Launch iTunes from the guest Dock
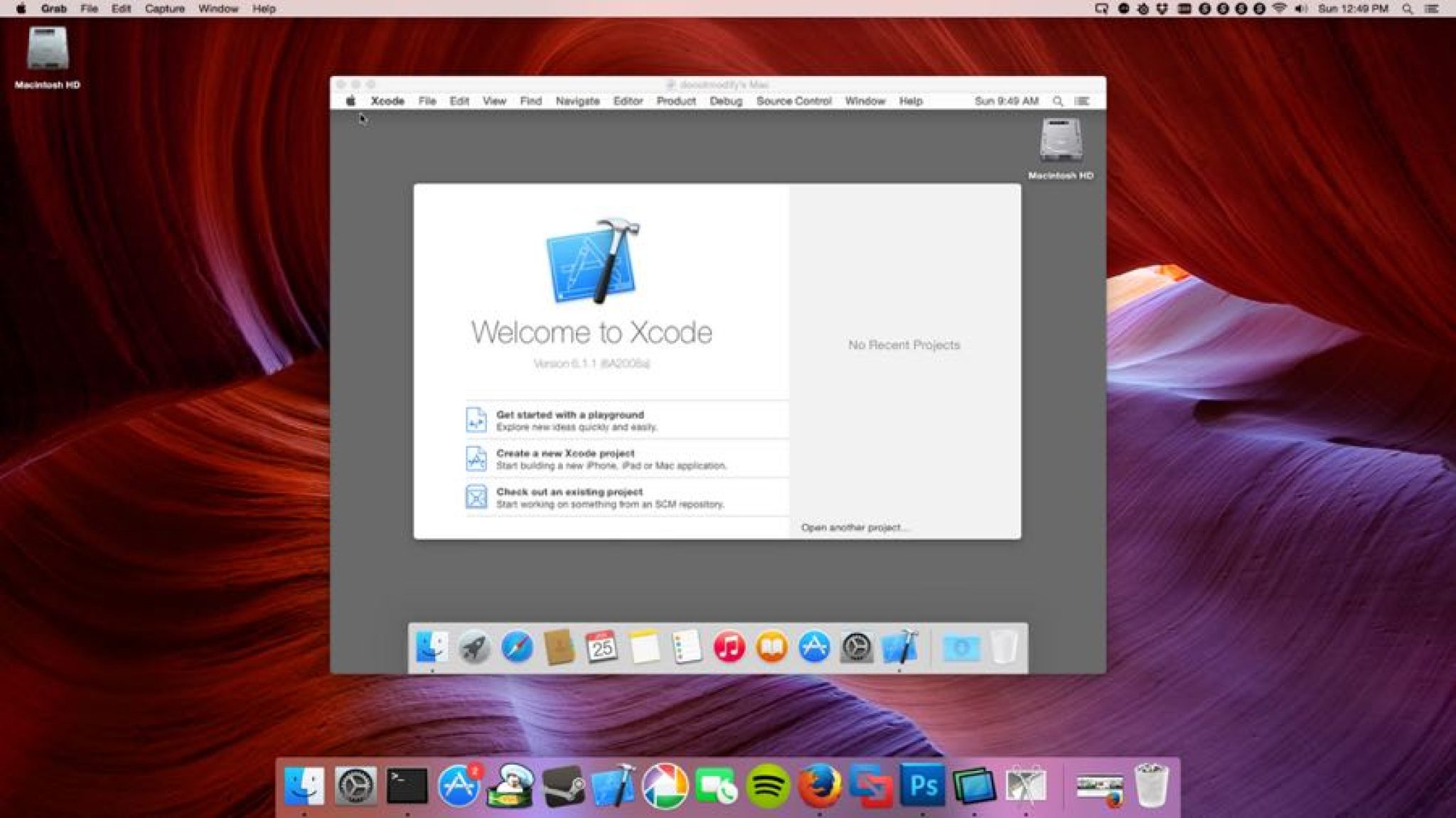Viewport: 1456px width, 818px height. click(x=729, y=647)
